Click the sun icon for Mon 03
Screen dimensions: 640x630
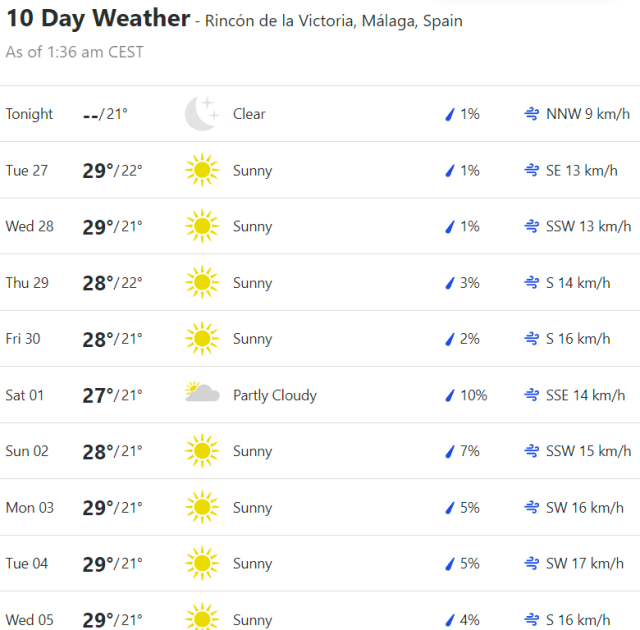[x=202, y=507]
